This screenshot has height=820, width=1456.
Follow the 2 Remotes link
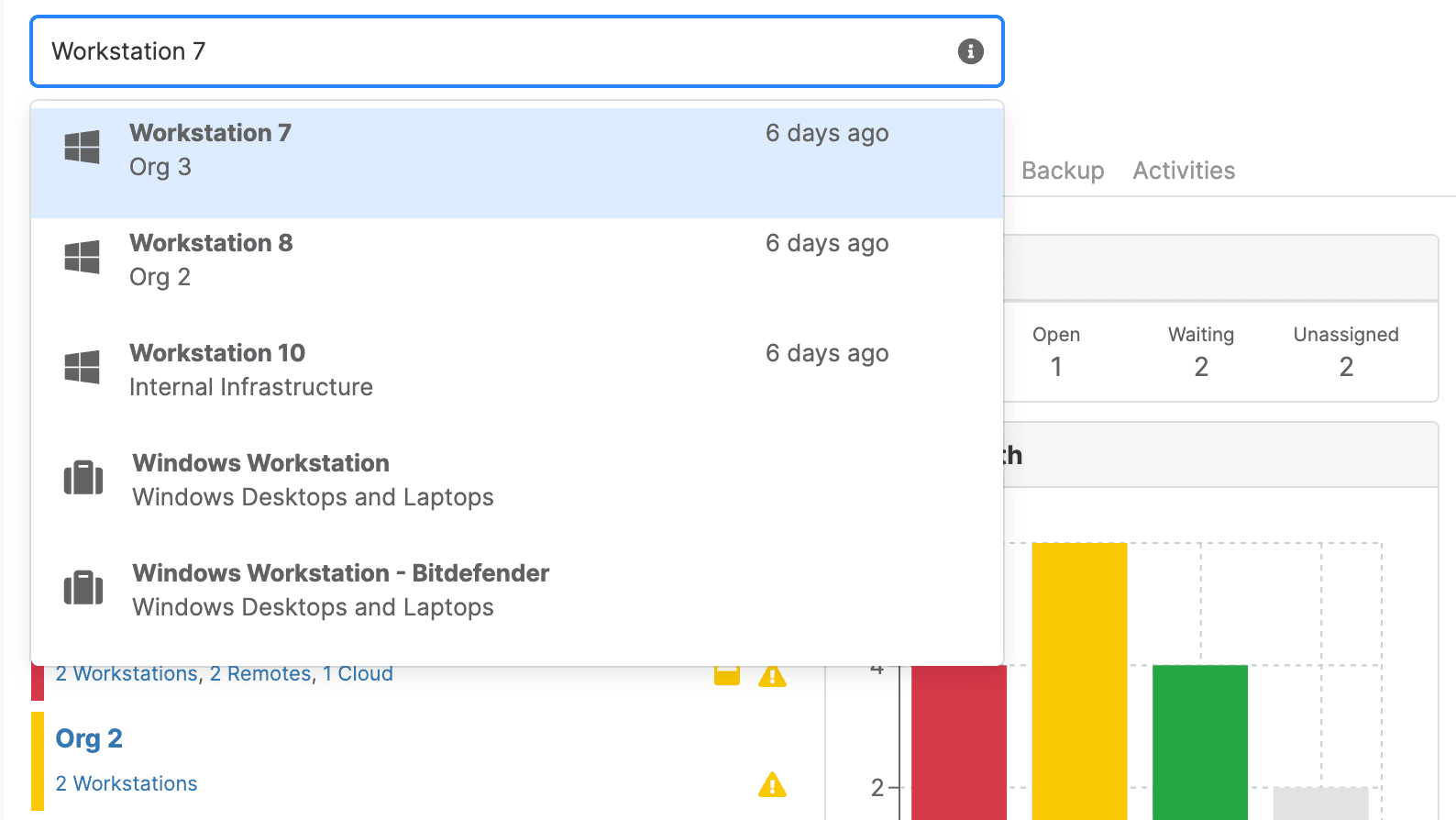[261, 674]
